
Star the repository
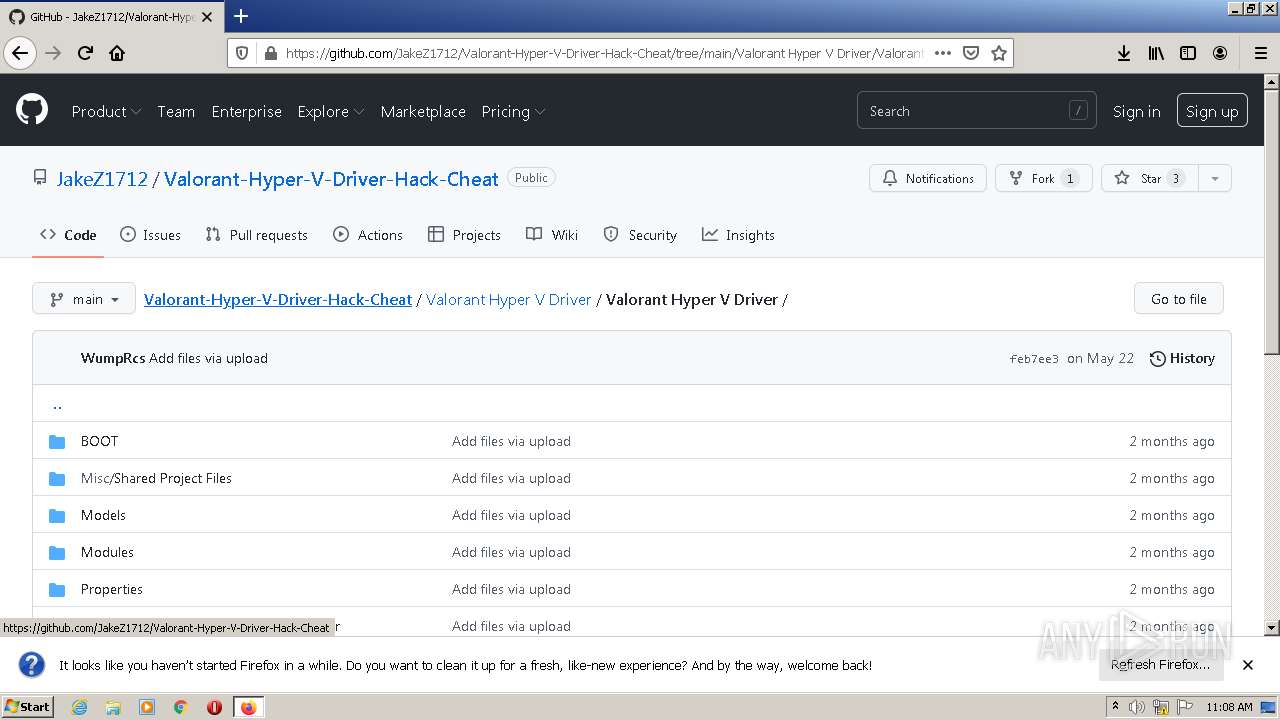[x=1150, y=178]
